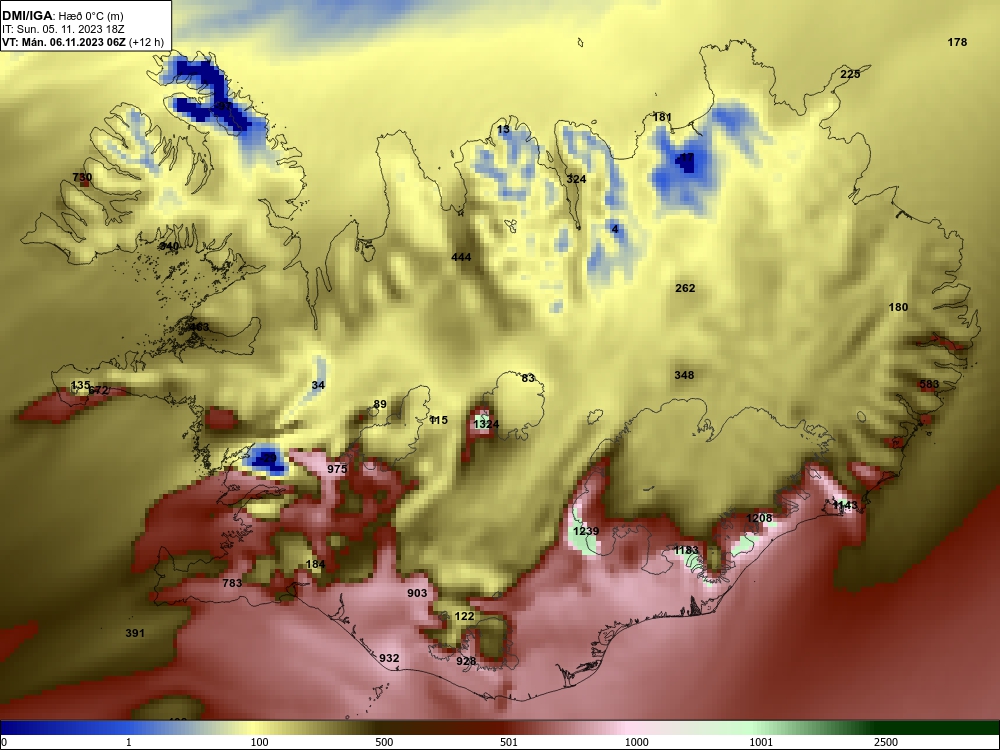Select the 2500 tick on the color legend
The image size is (1000, 750).
(886, 742)
